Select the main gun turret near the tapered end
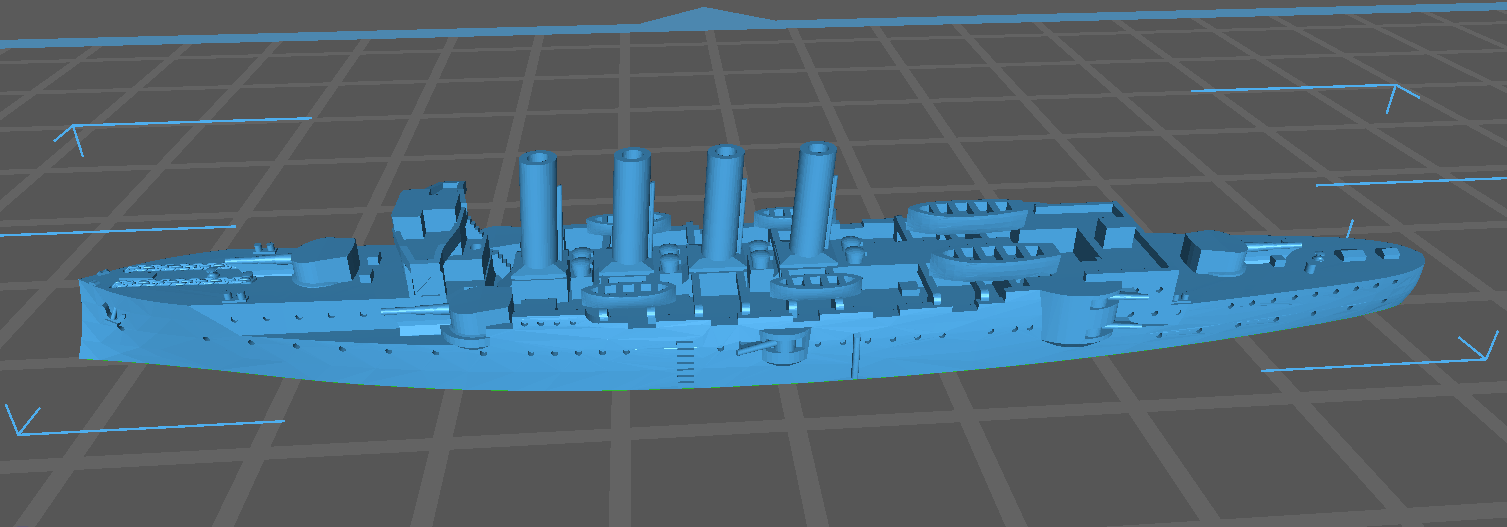 (x=1211, y=252)
